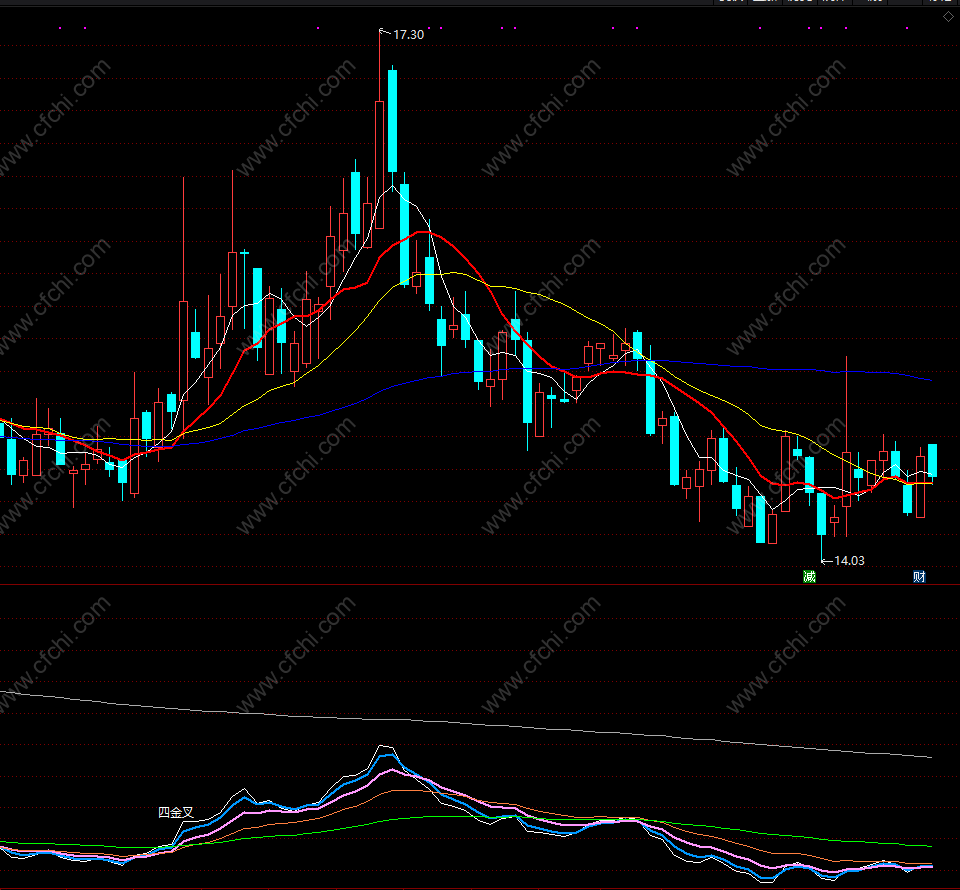Click the blue 财 financial marker
960x890 pixels.
[x=919, y=577]
